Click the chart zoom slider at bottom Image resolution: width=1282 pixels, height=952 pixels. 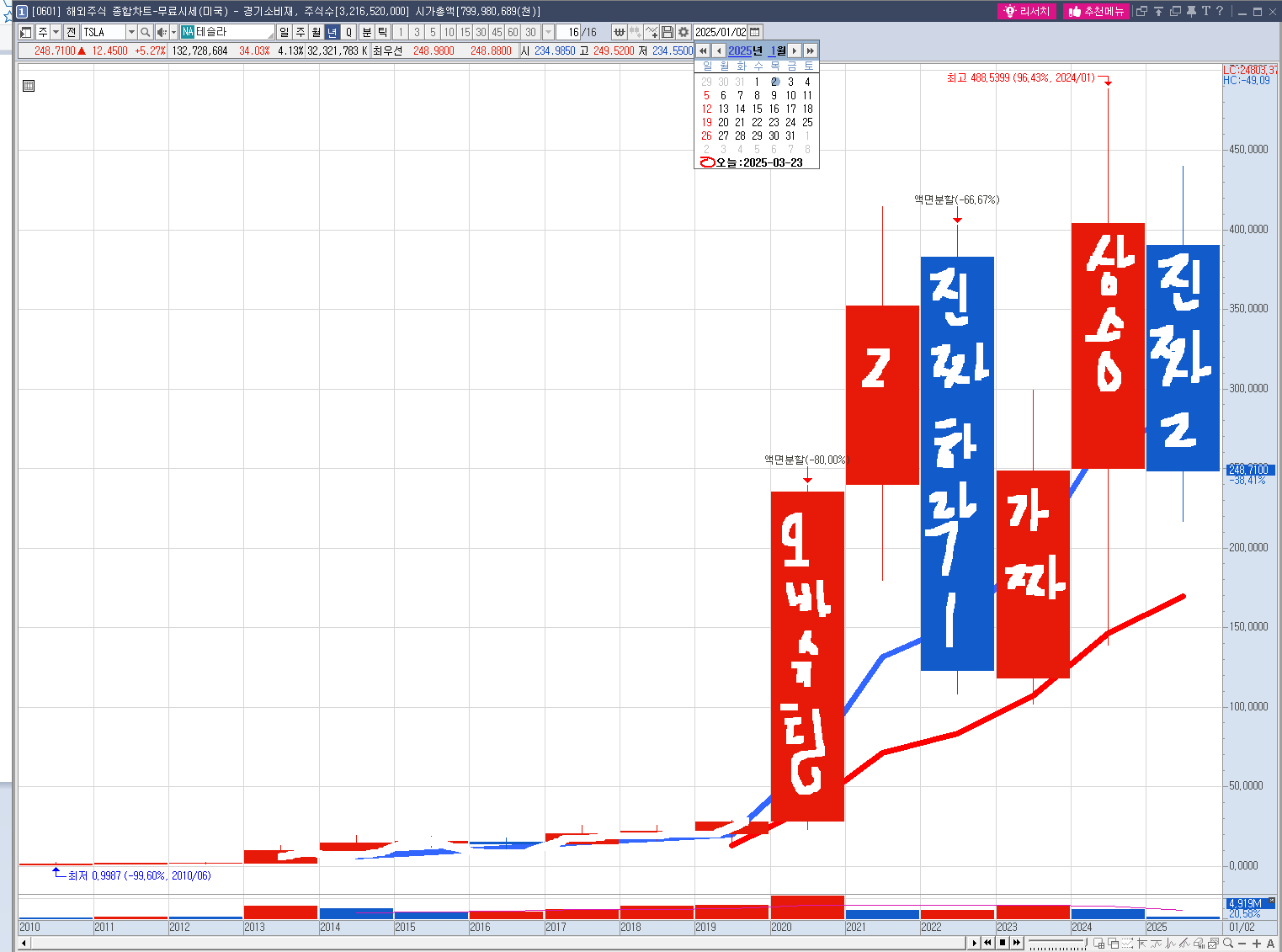click(x=1057, y=943)
